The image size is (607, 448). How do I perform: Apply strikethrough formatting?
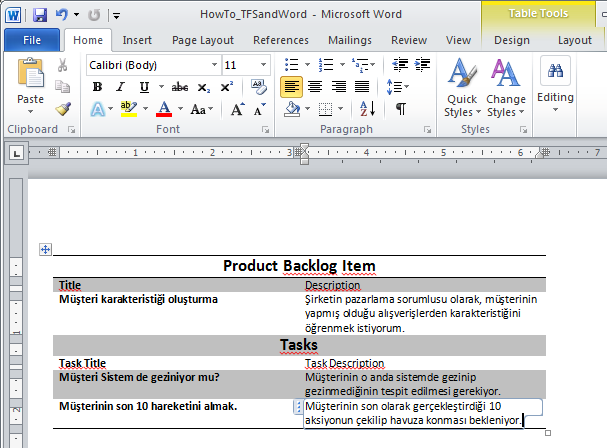[x=179, y=87]
